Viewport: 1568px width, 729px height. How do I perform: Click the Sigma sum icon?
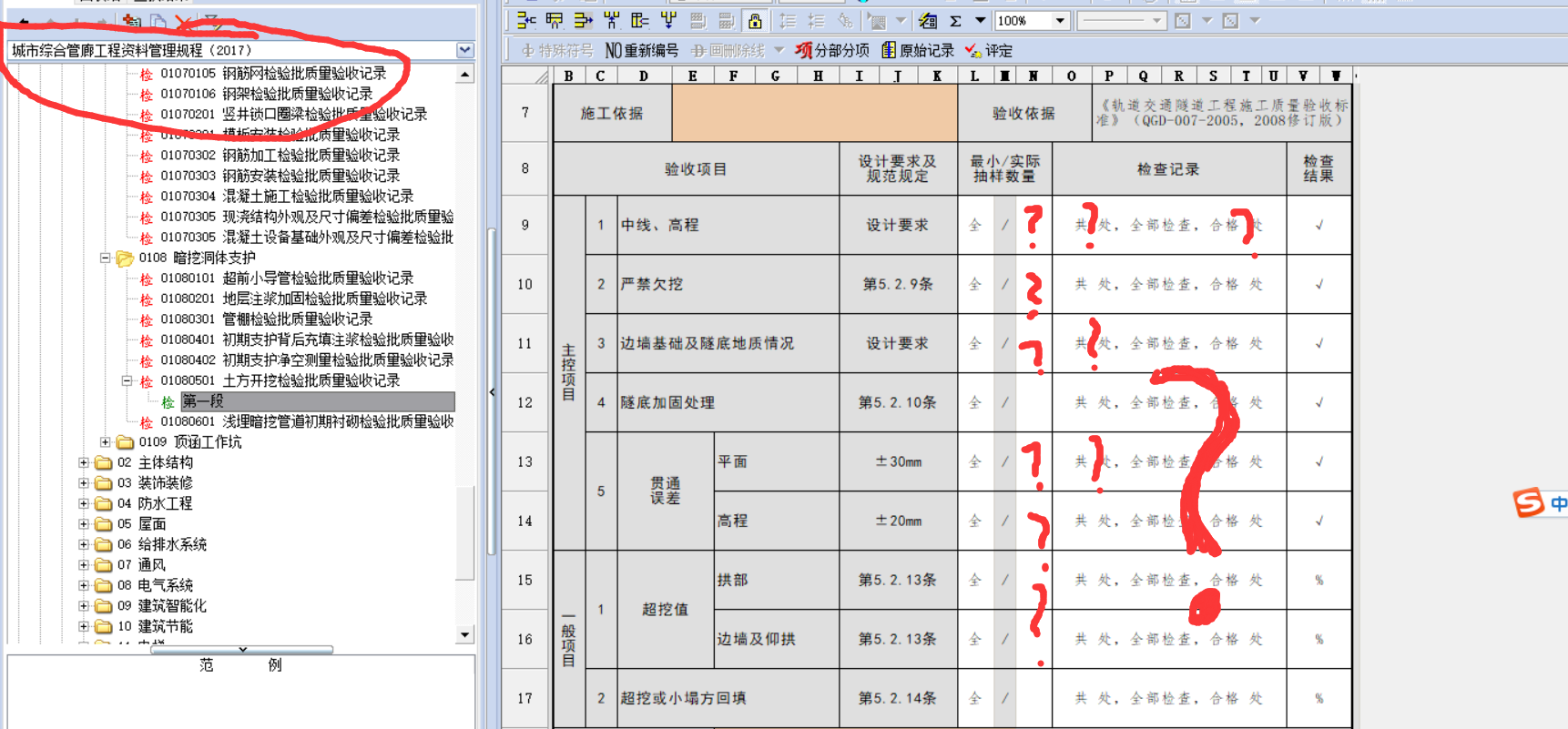tap(955, 21)
